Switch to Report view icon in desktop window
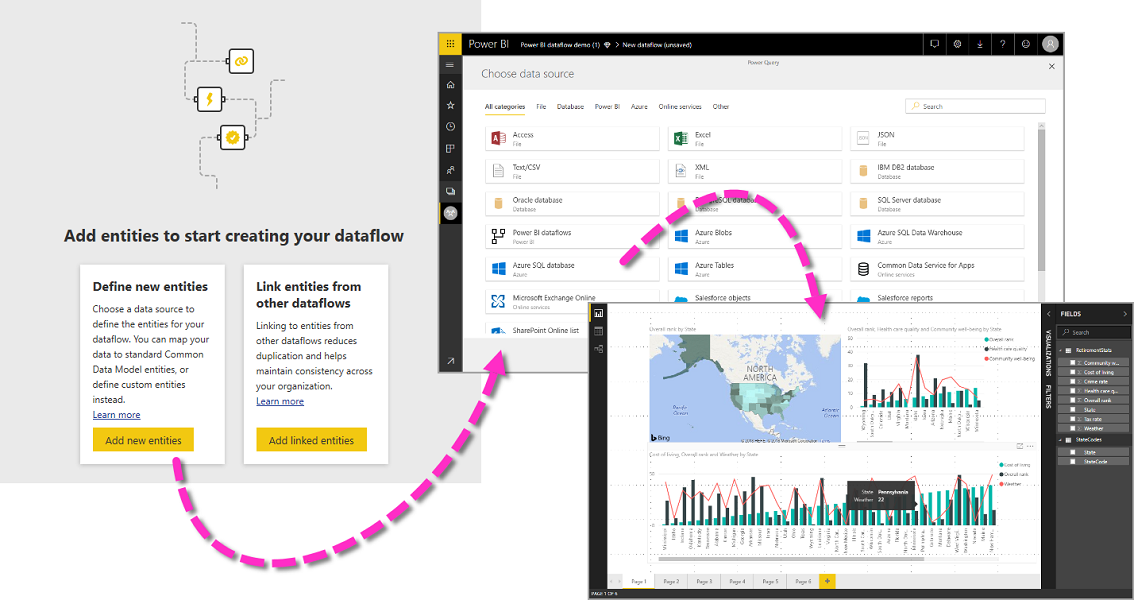 click(x=598, y=314)
